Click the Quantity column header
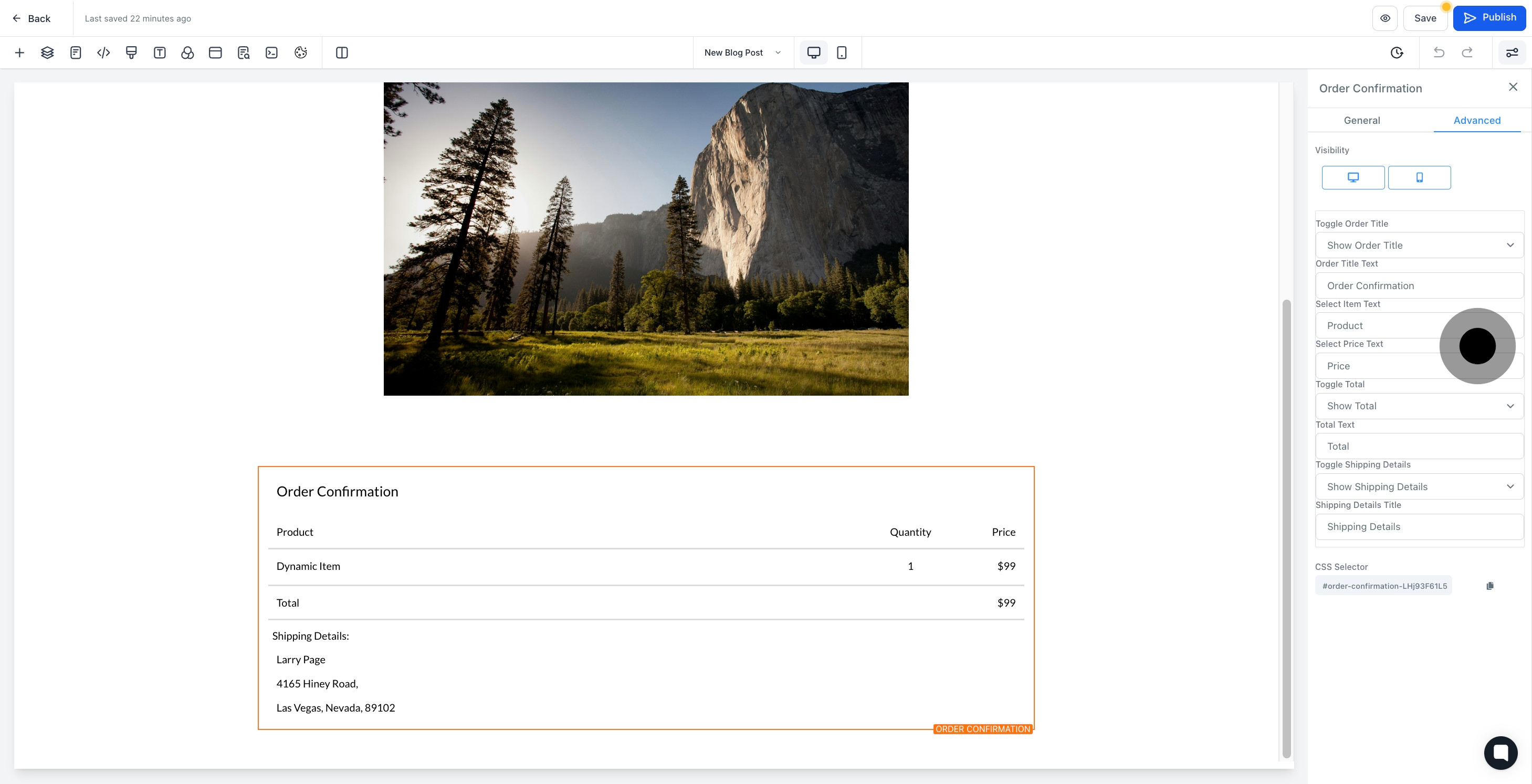Screen dimensions: 1532x784 click(910, 532)
